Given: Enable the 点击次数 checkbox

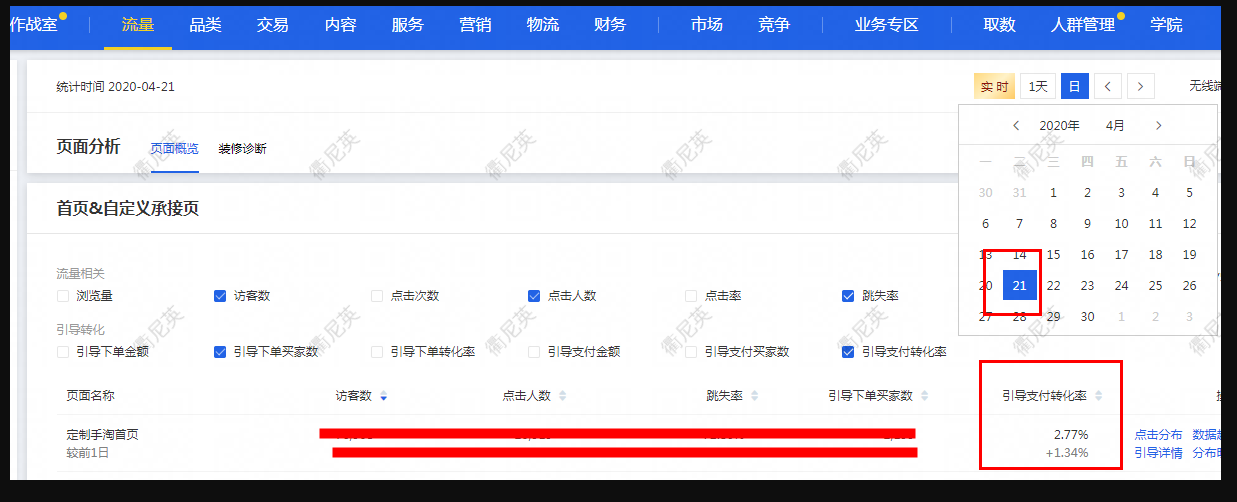Looking at the screenshot, I should point(377,296).
